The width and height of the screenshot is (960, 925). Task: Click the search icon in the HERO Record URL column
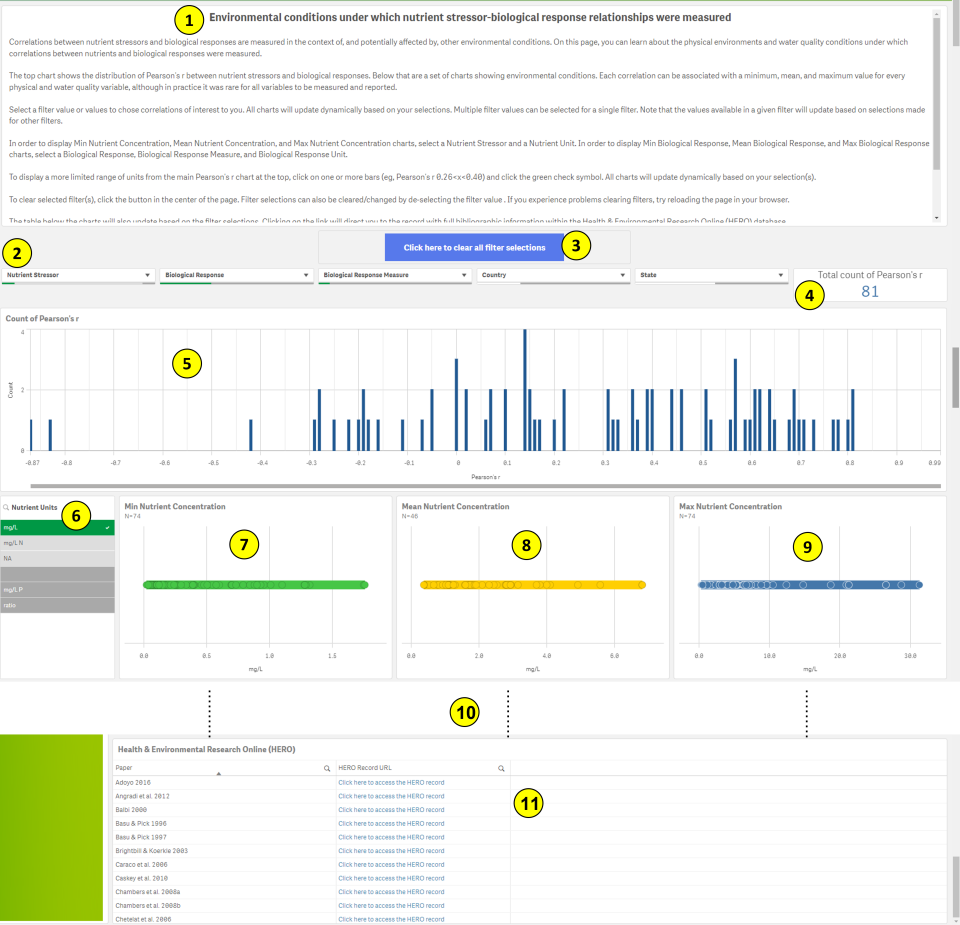[502, 767]
